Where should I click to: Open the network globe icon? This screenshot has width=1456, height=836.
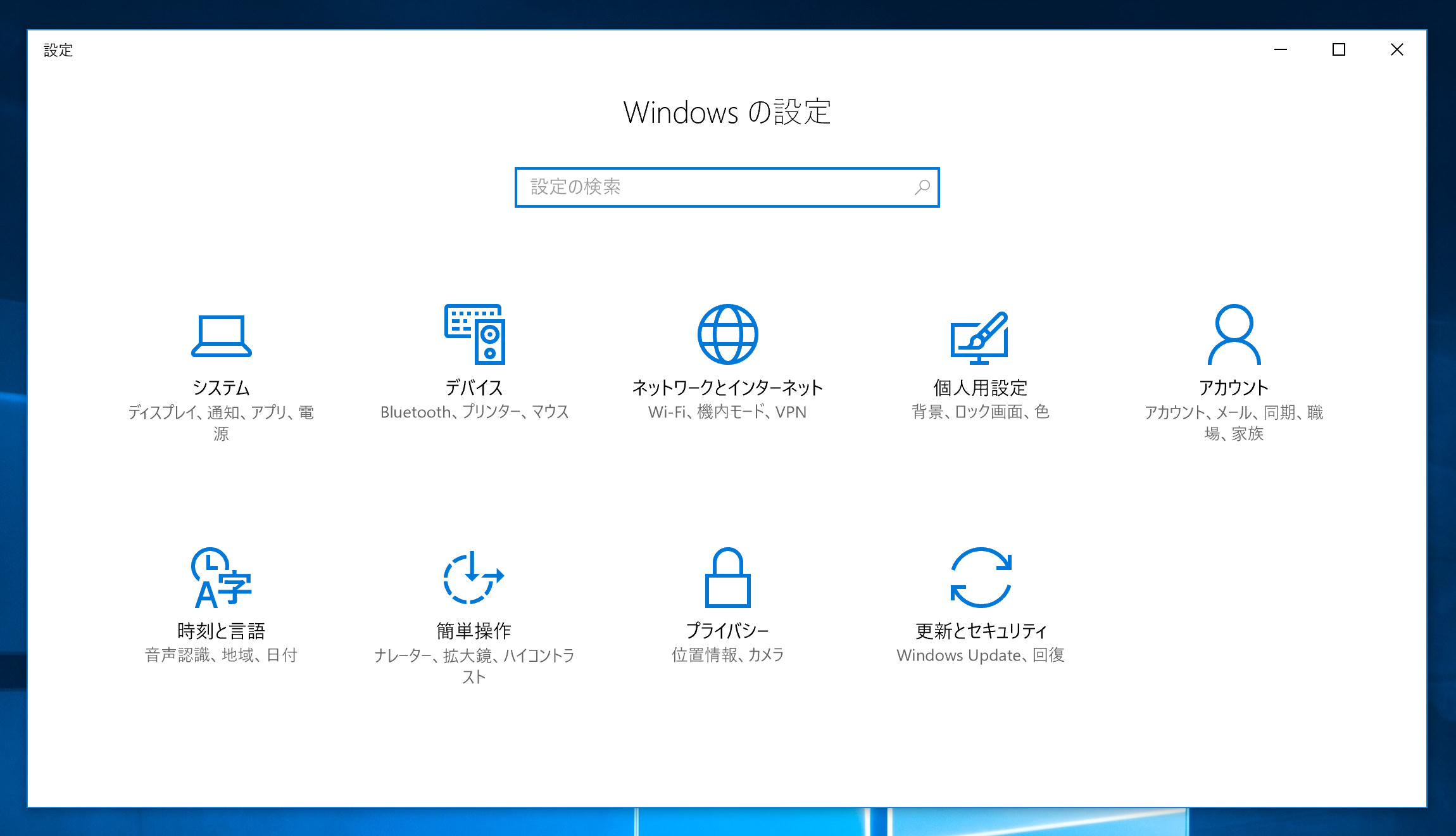[x=727, y=334]
